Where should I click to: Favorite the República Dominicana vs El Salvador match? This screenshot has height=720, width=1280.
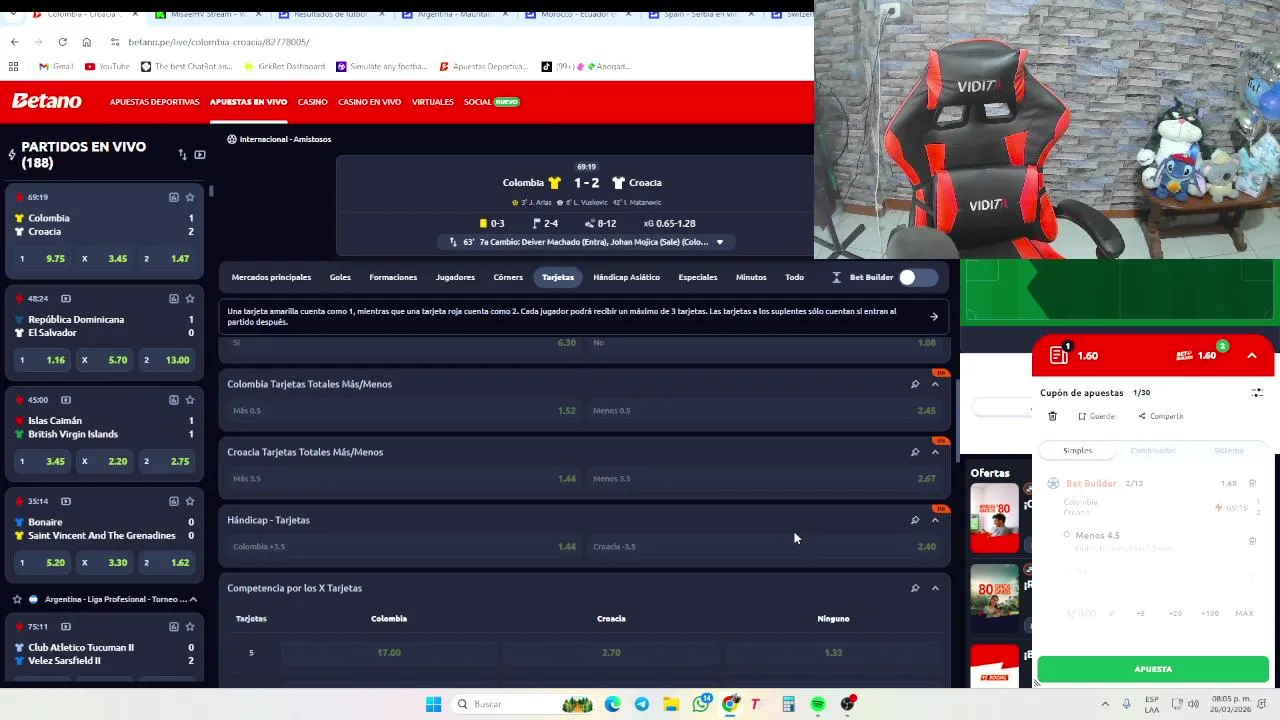pyautogui.click(x=190, y=298)
